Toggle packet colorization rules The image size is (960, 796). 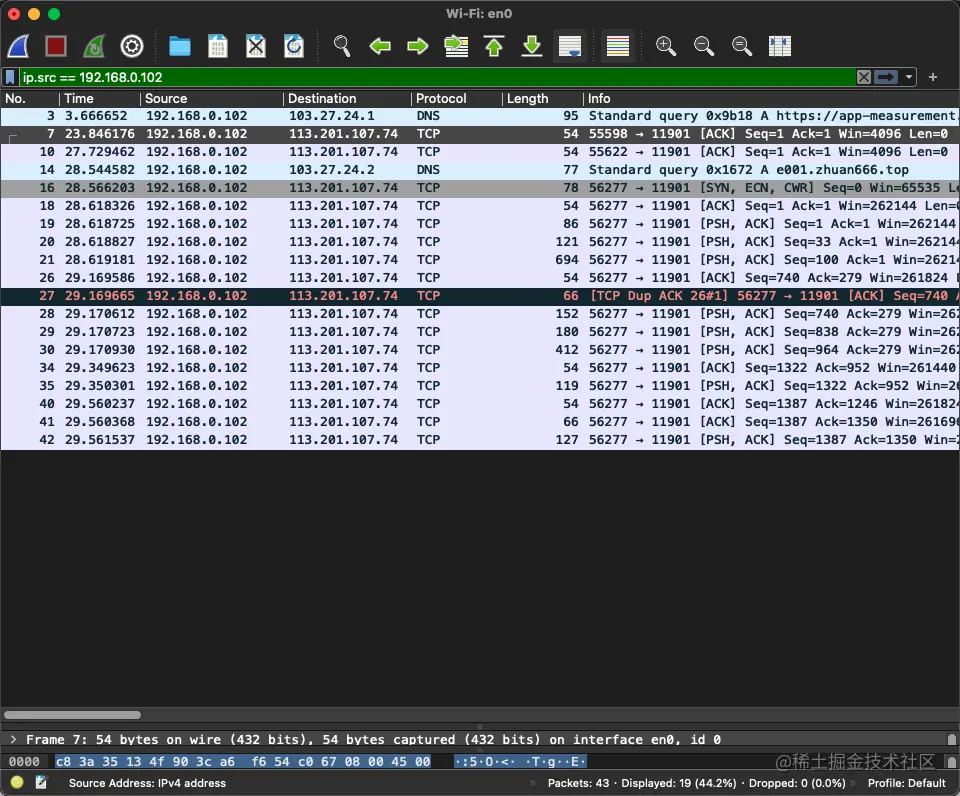pos(618,47)
